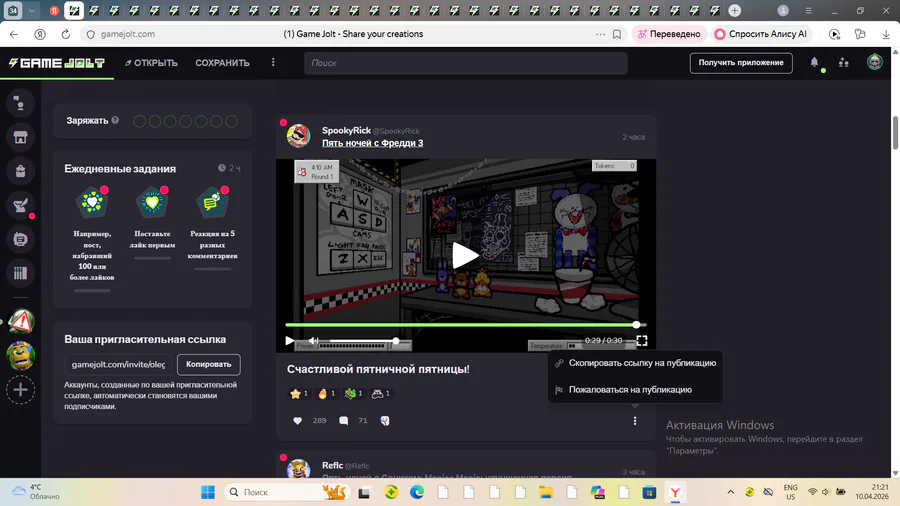Click the sticker icon next to comments
This screenshot has height=506, width=900.
tap(385, 421)
